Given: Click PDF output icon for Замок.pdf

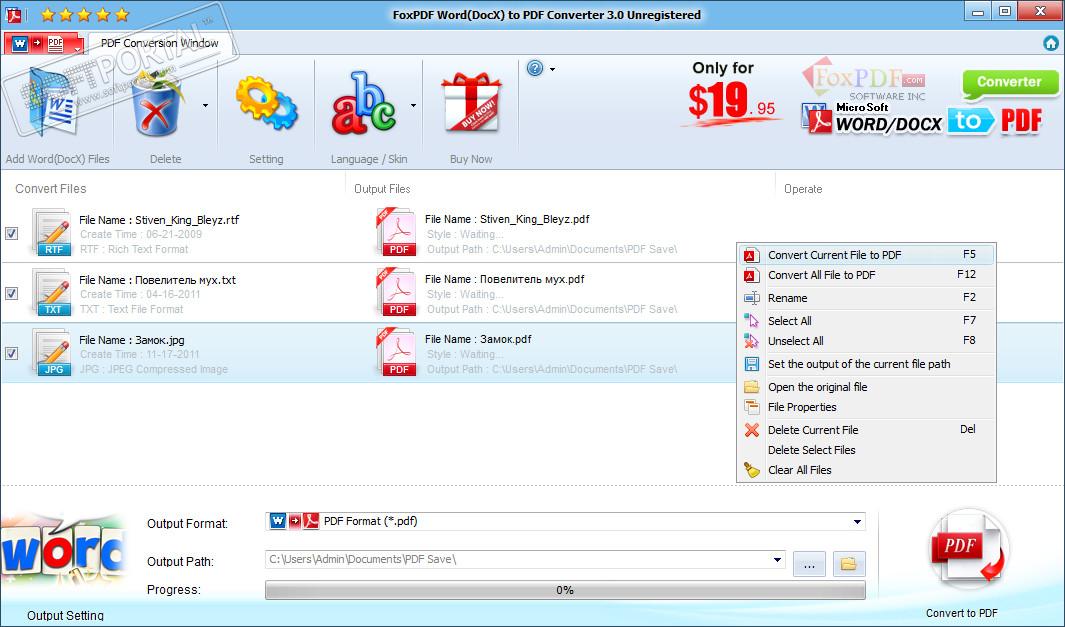Looking at the screenshot, I should click(x=397, y=352).
